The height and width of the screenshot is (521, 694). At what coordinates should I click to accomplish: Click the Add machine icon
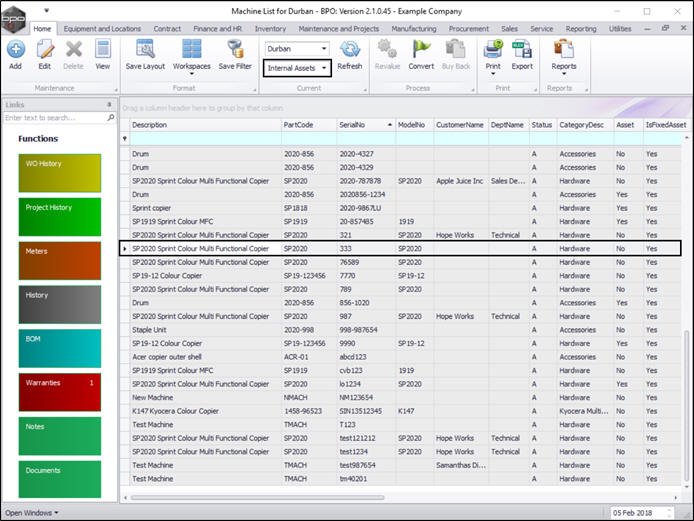[15, 49]
